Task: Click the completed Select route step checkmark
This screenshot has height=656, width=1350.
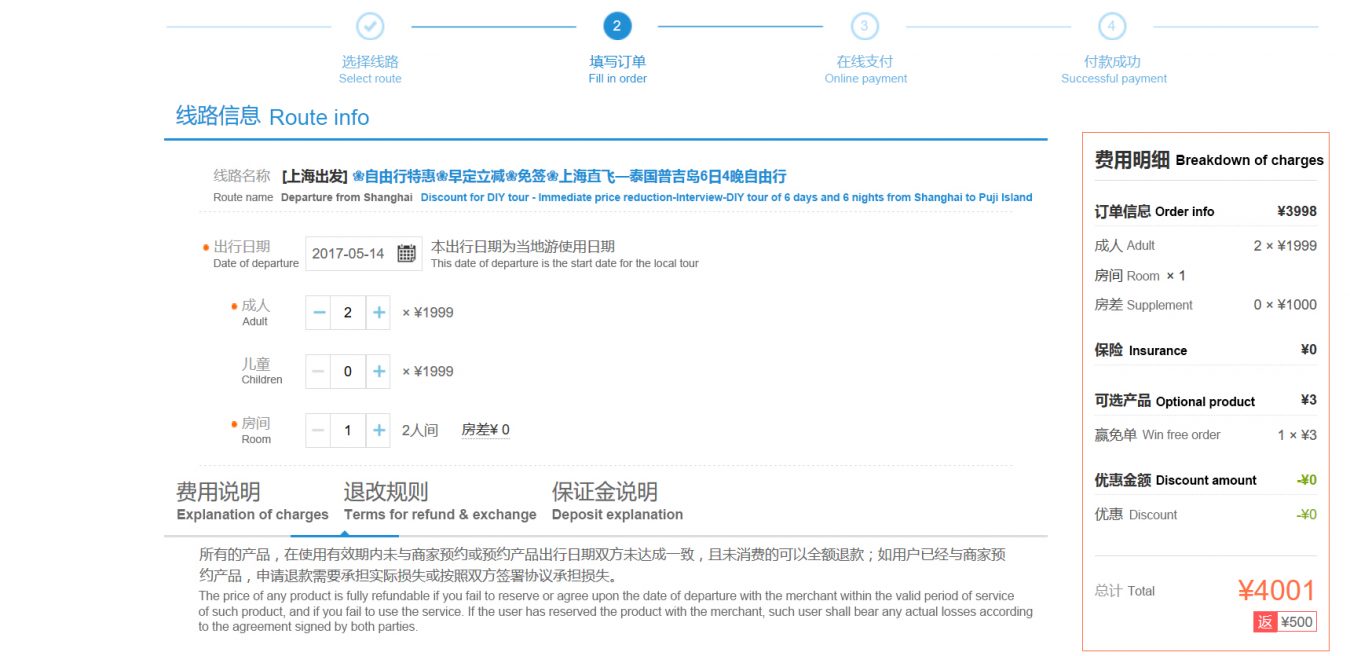Action: [370, 26]
